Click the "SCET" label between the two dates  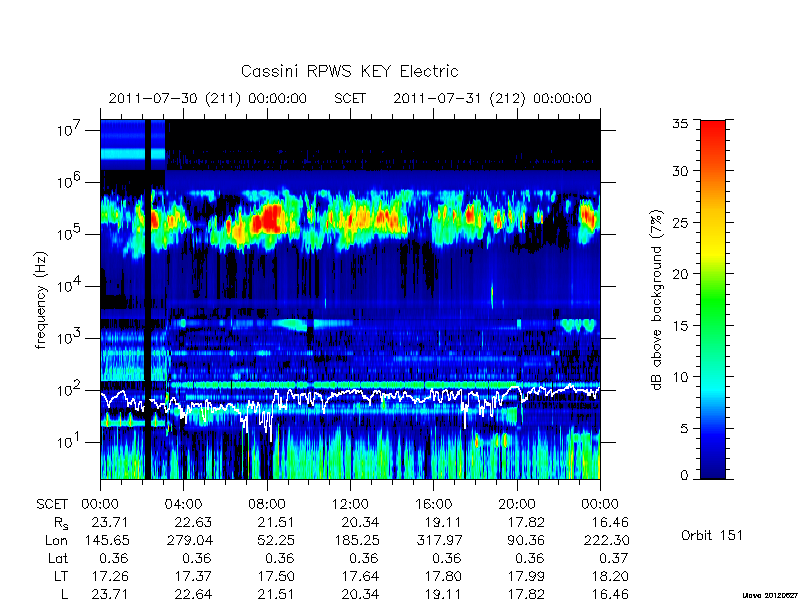(350, 98)
